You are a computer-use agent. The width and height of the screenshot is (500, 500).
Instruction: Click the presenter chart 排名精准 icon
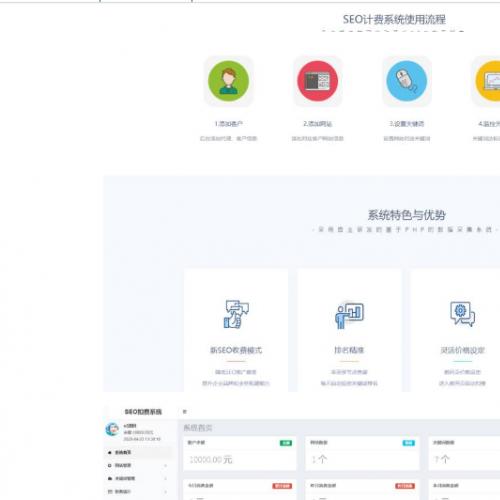pyautogui.click(x=349, y=315)
